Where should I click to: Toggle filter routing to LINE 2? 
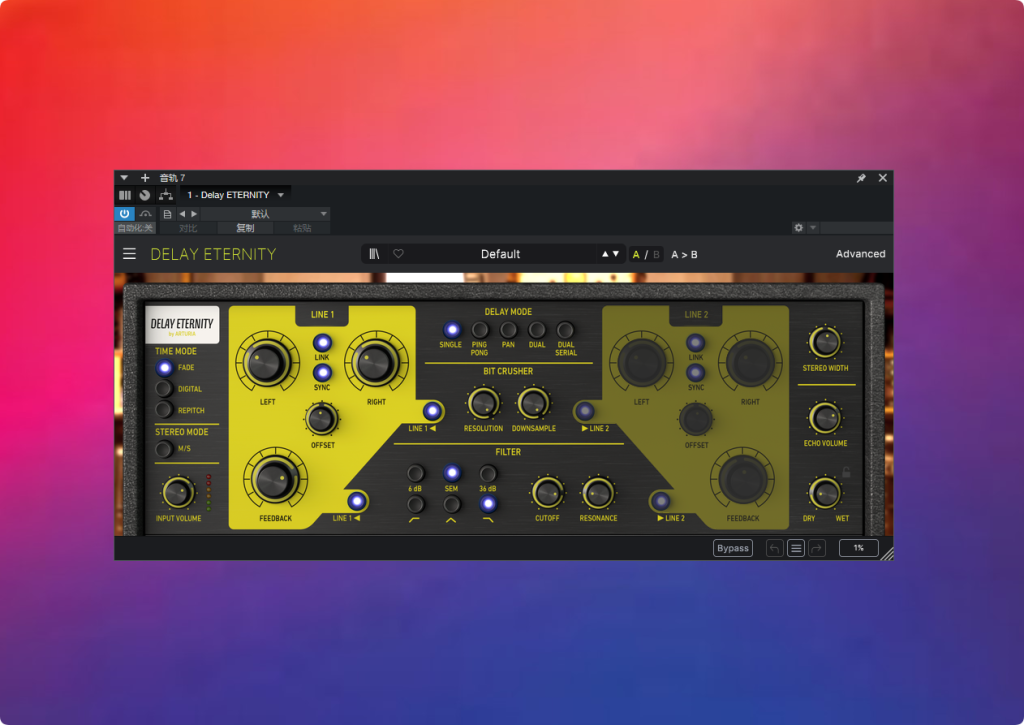(x=661, y=501)
